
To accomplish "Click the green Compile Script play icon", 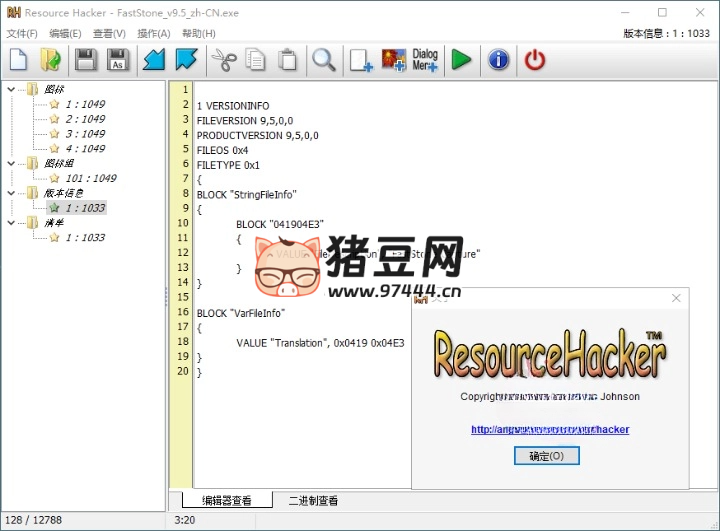I will pyautogui.click(x=461, y=60).
